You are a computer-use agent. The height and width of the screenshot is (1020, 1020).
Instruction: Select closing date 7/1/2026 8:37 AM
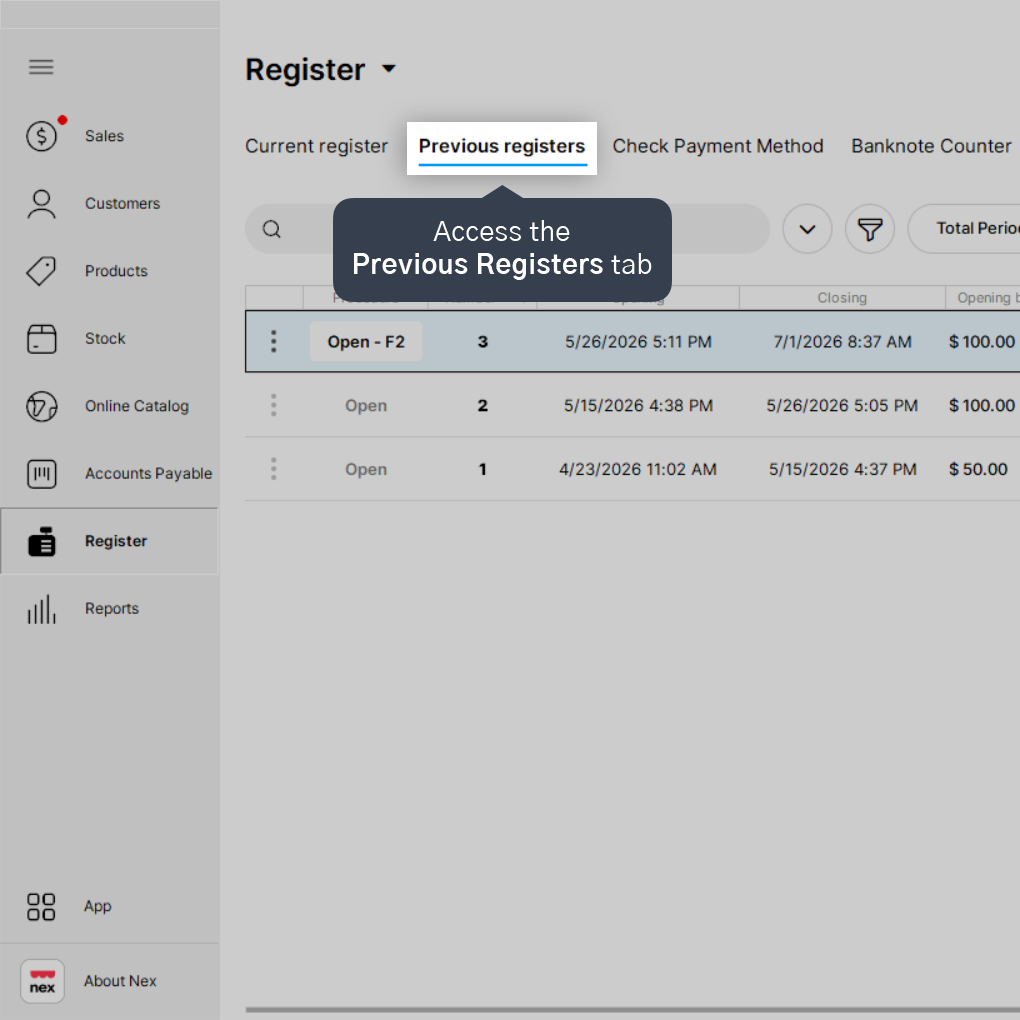coord(842,342)
